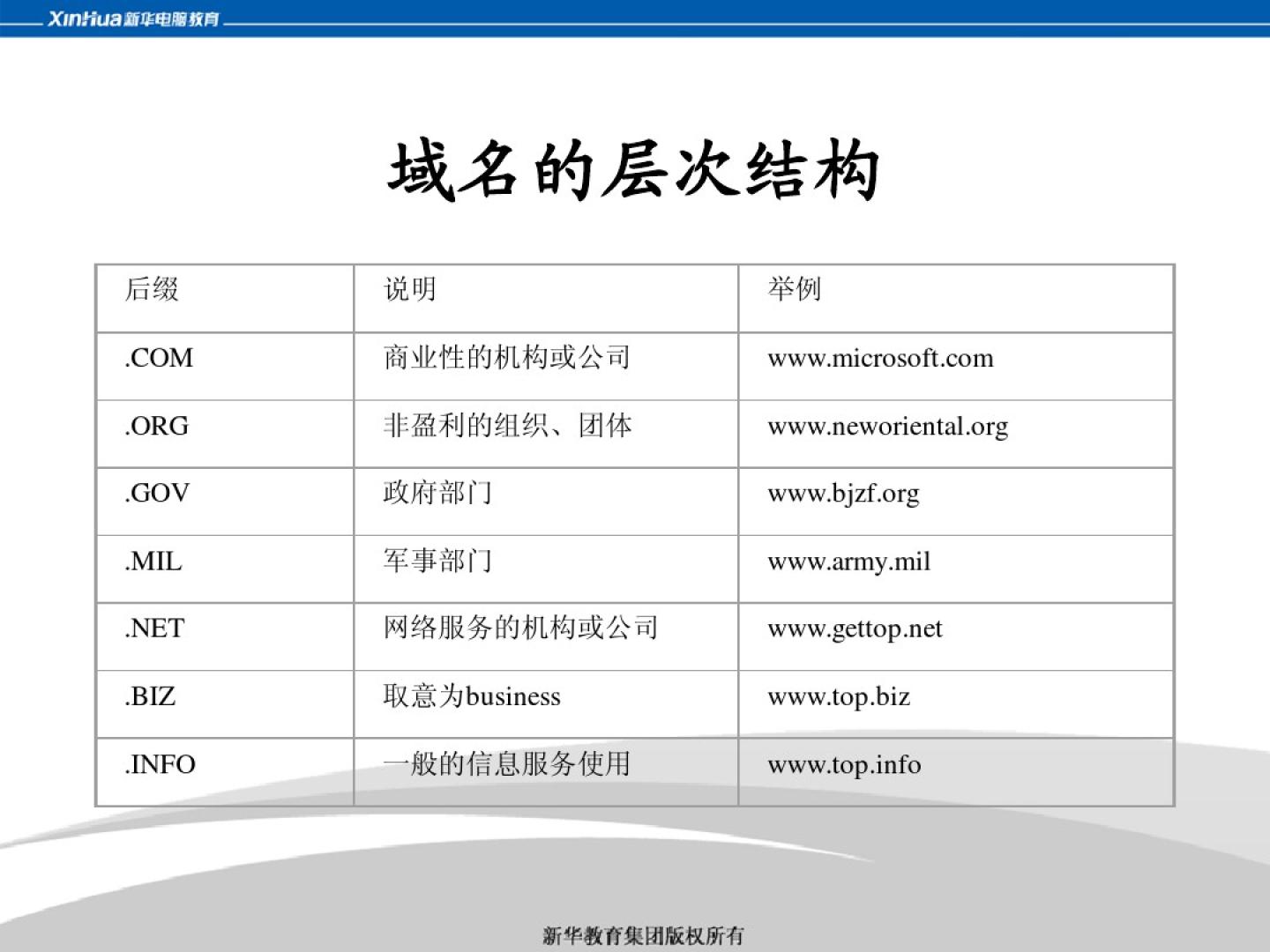
Task: Click the slide title 域名的层次结构
Action: pyautogui.click(x=633, y=170)
